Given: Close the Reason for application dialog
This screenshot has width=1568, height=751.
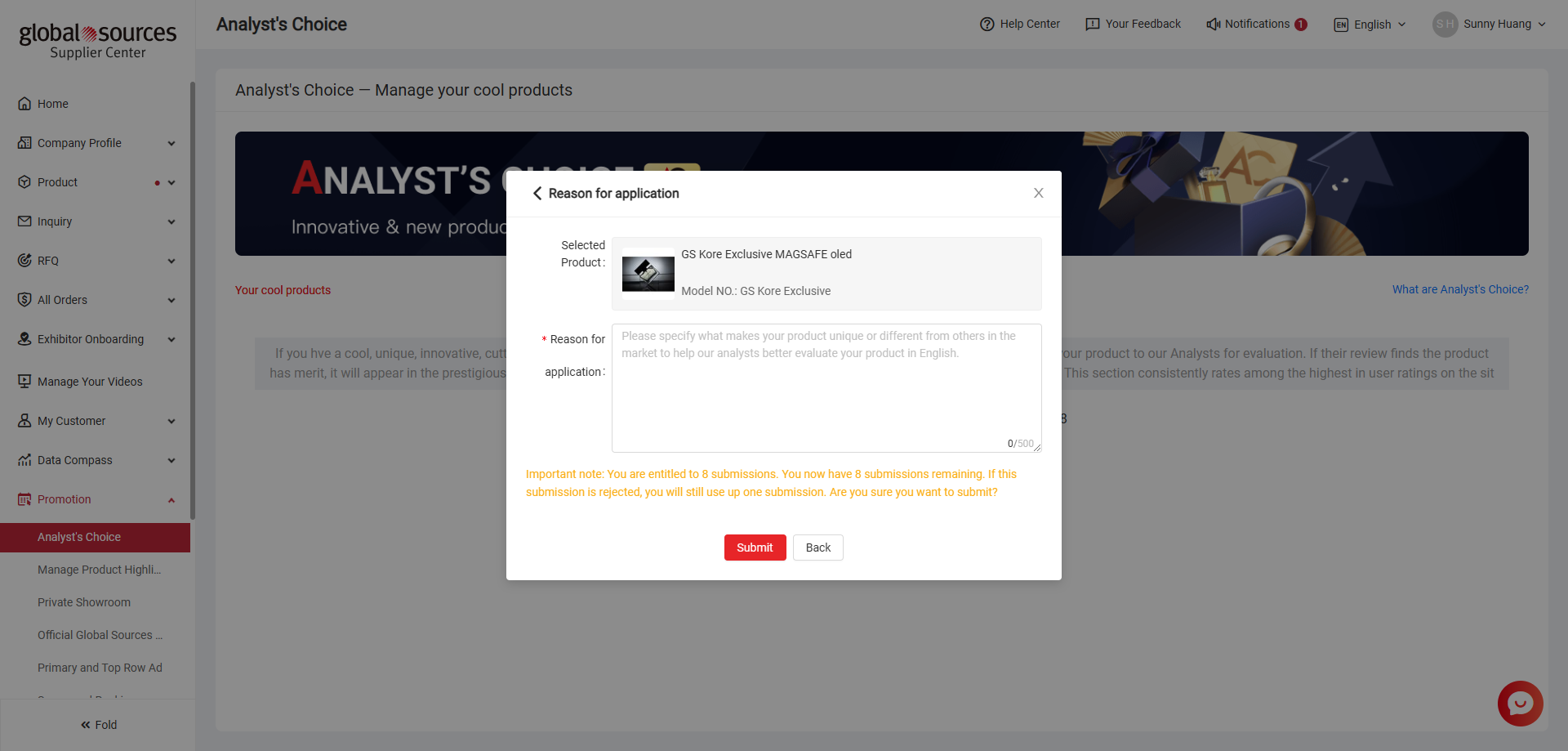Looking at the screenshot, I should click(x=1038, y=194).
